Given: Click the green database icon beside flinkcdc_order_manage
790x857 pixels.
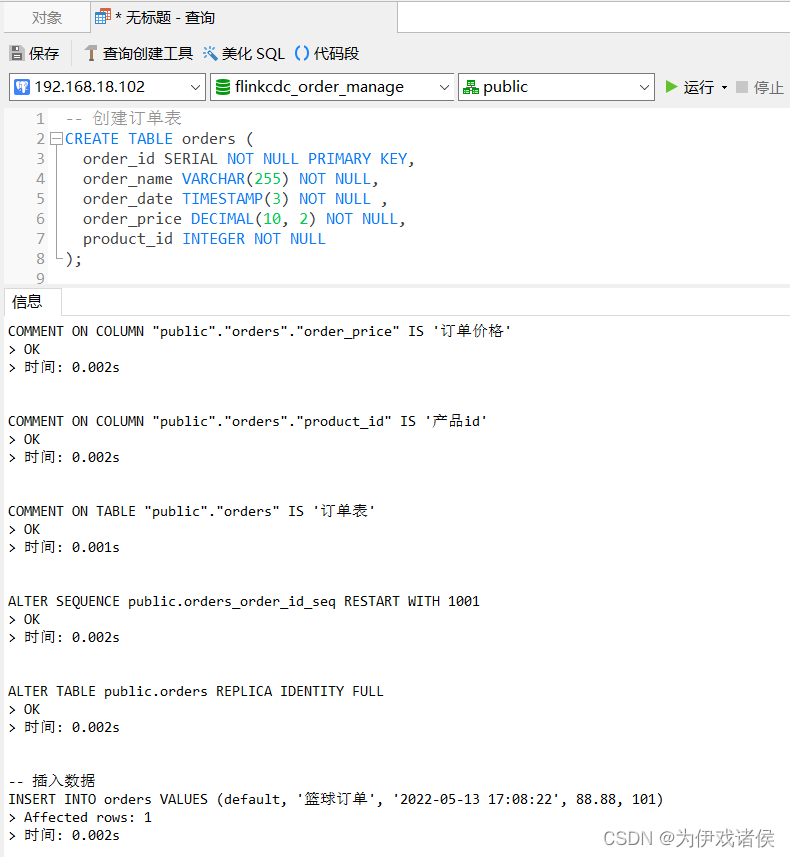Looking at the screenshot, I should point(223,87).
